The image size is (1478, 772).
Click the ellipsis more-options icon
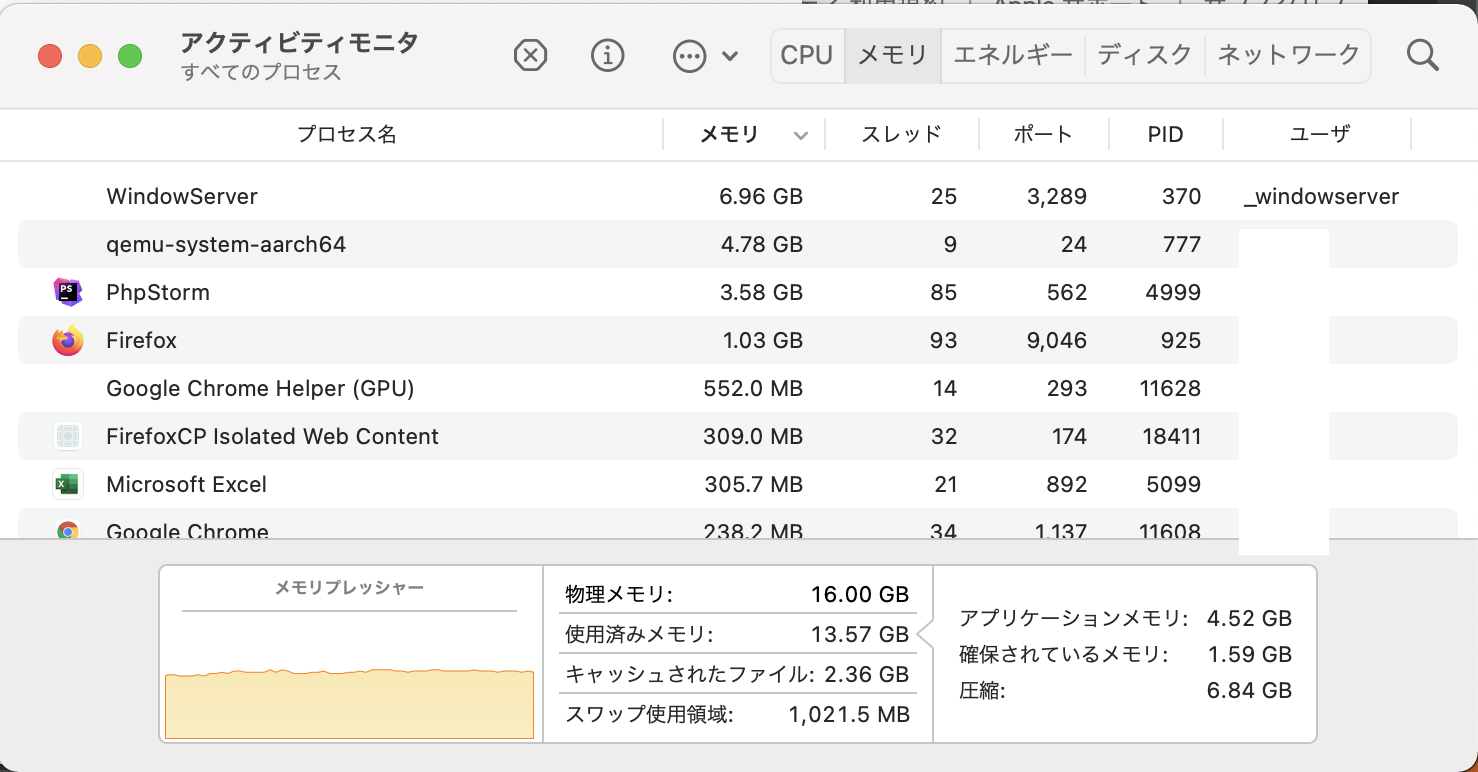[689, 56]
